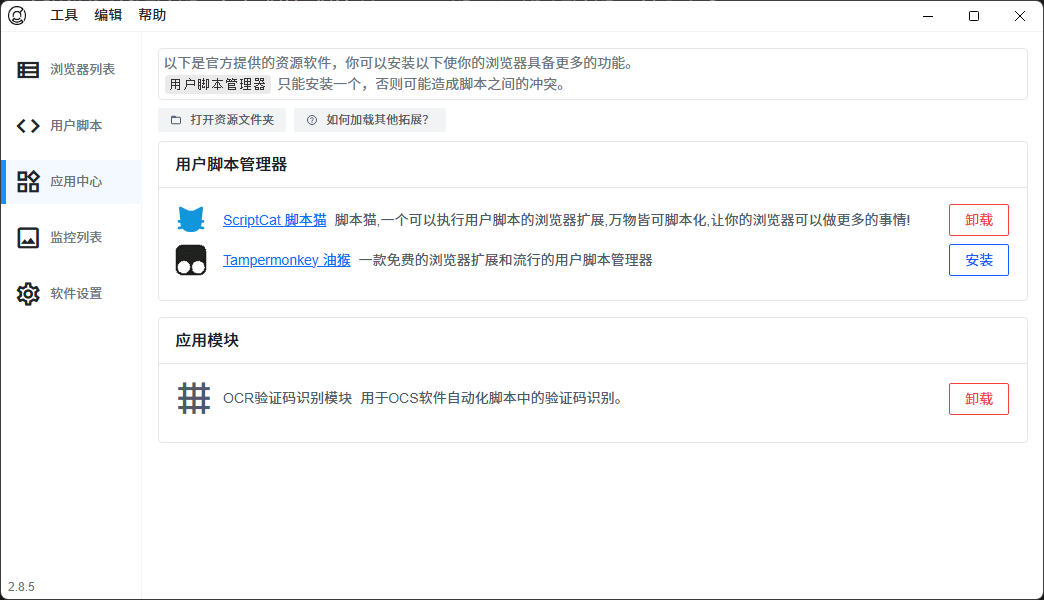Click the app center grid icon

click(x=29, y=182)
